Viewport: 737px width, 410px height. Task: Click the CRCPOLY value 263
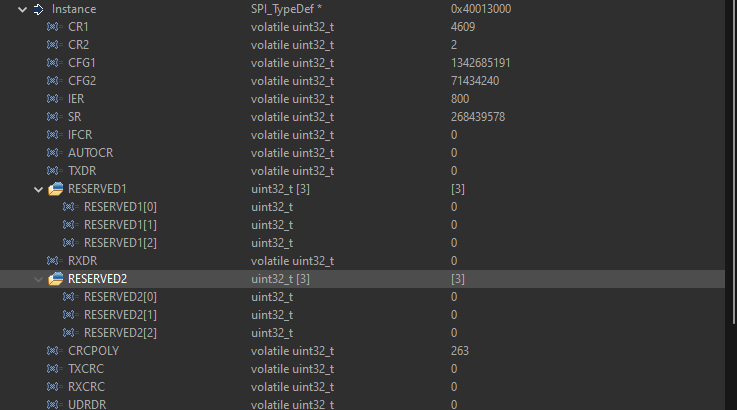tap(460, 351)
